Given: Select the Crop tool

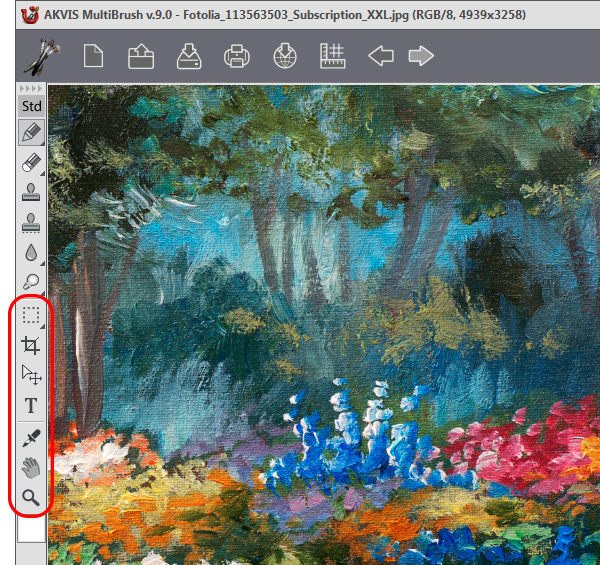Looking at the screenshot, I should 31,345.
